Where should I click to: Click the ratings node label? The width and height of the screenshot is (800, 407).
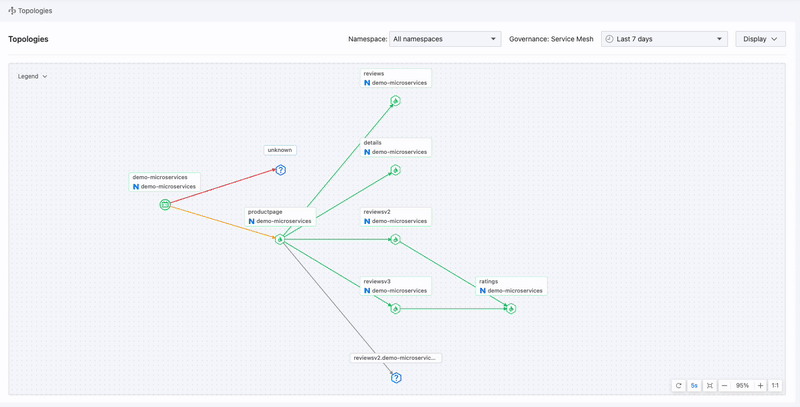click(x=512, y=286)
